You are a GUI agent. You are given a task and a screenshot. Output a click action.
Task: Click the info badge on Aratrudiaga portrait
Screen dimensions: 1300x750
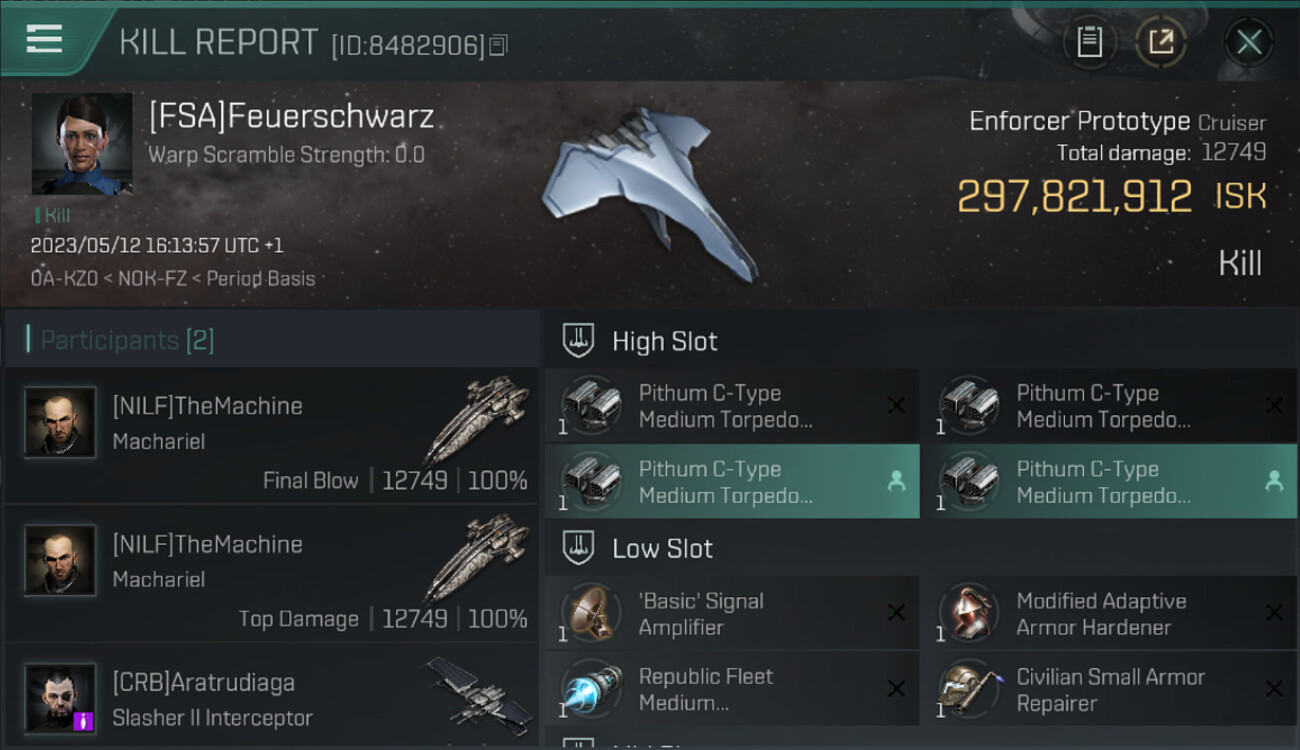(x=85, y=721)
